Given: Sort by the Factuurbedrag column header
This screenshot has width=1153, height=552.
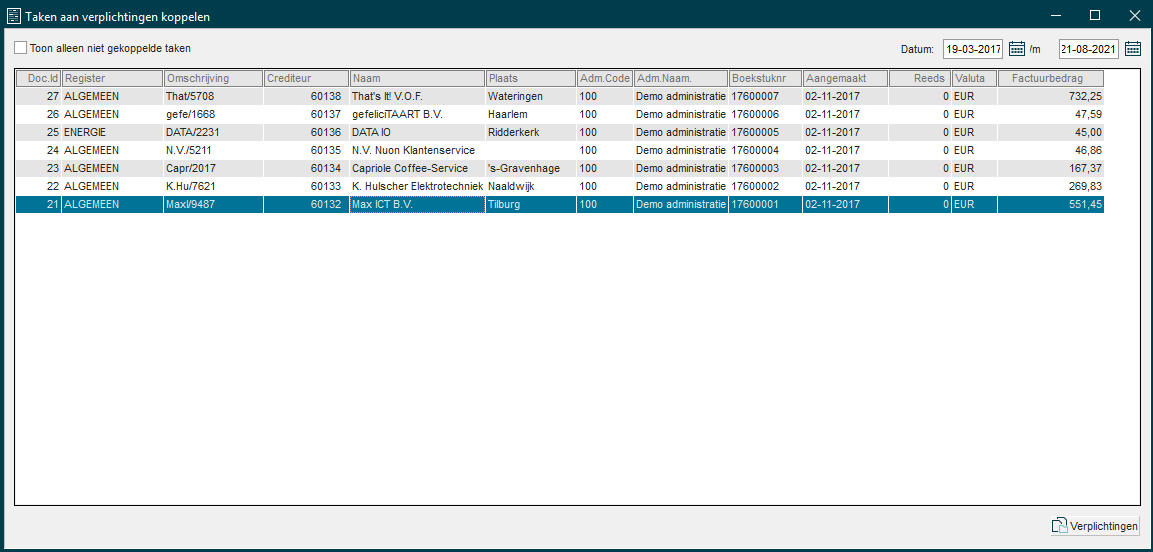Looking at the screenshot, I should [x=1050, y=78].
